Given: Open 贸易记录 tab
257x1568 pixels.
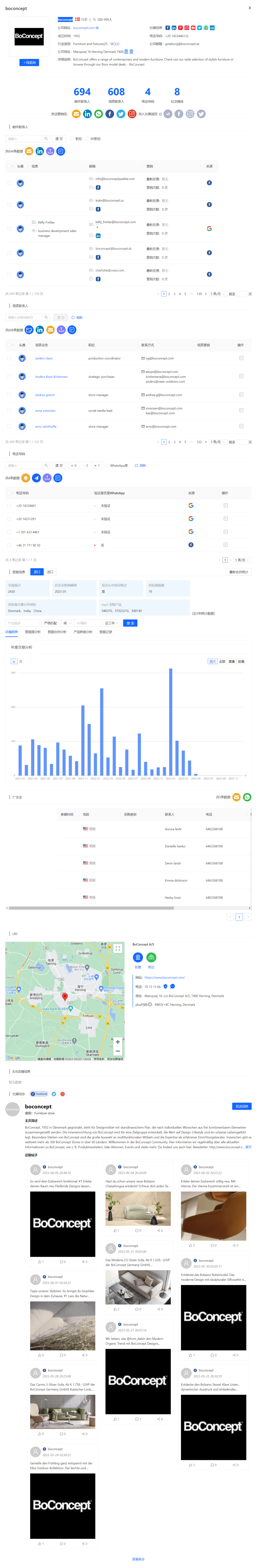Looking at the screenshot, I should pos(106,632).
